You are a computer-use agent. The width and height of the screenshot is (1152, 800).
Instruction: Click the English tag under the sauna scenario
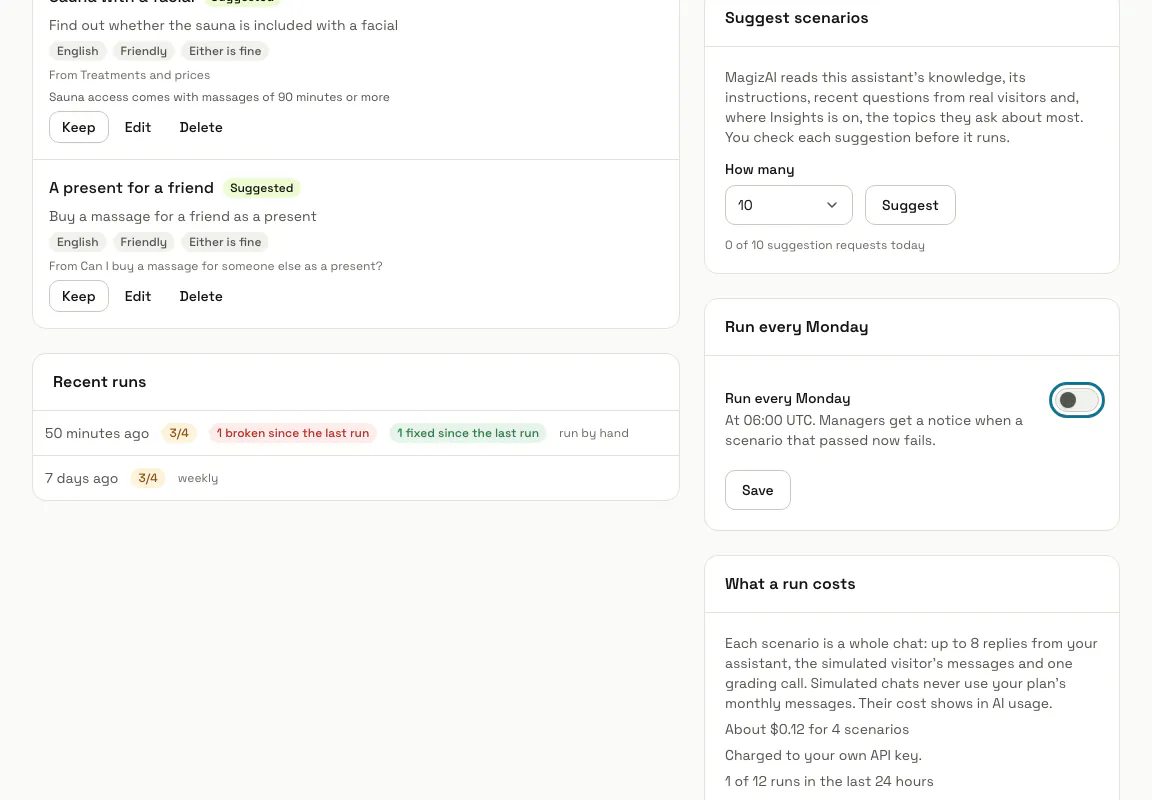click(78, 51)
